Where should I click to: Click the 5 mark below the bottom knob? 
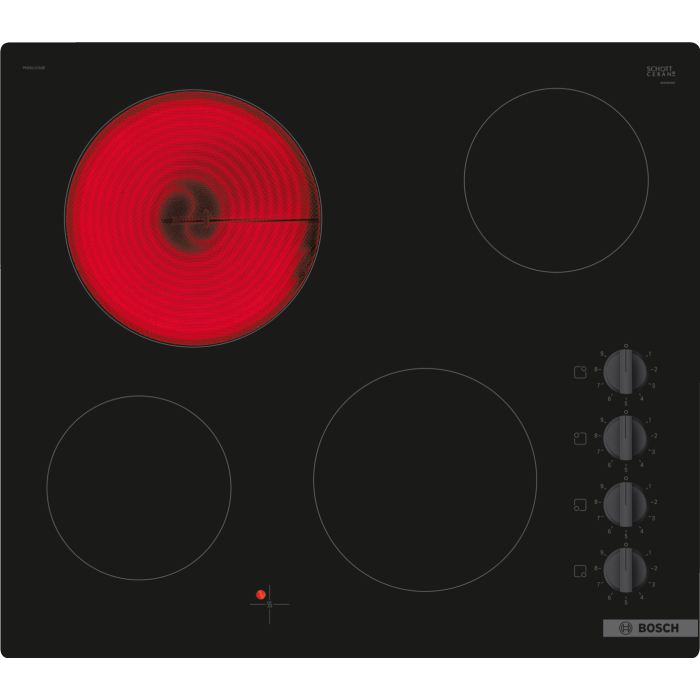click(626, 601)
